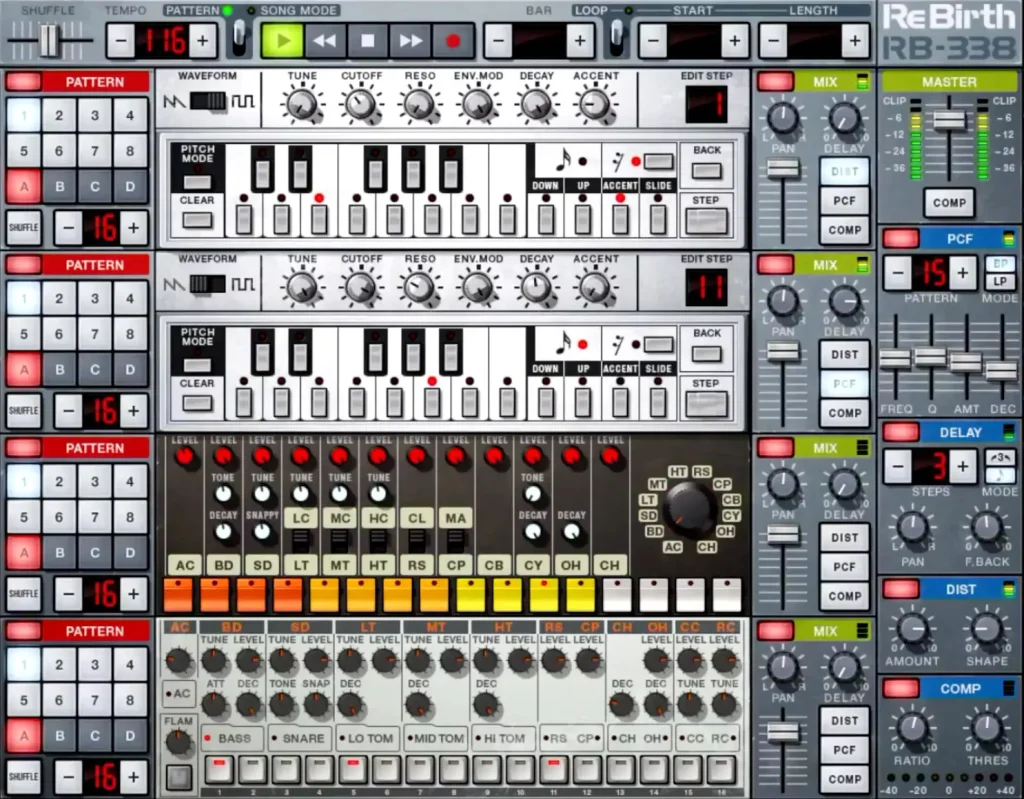Click the first synth Reso knob
1024x799 pixels.
[x=419, y=105]
